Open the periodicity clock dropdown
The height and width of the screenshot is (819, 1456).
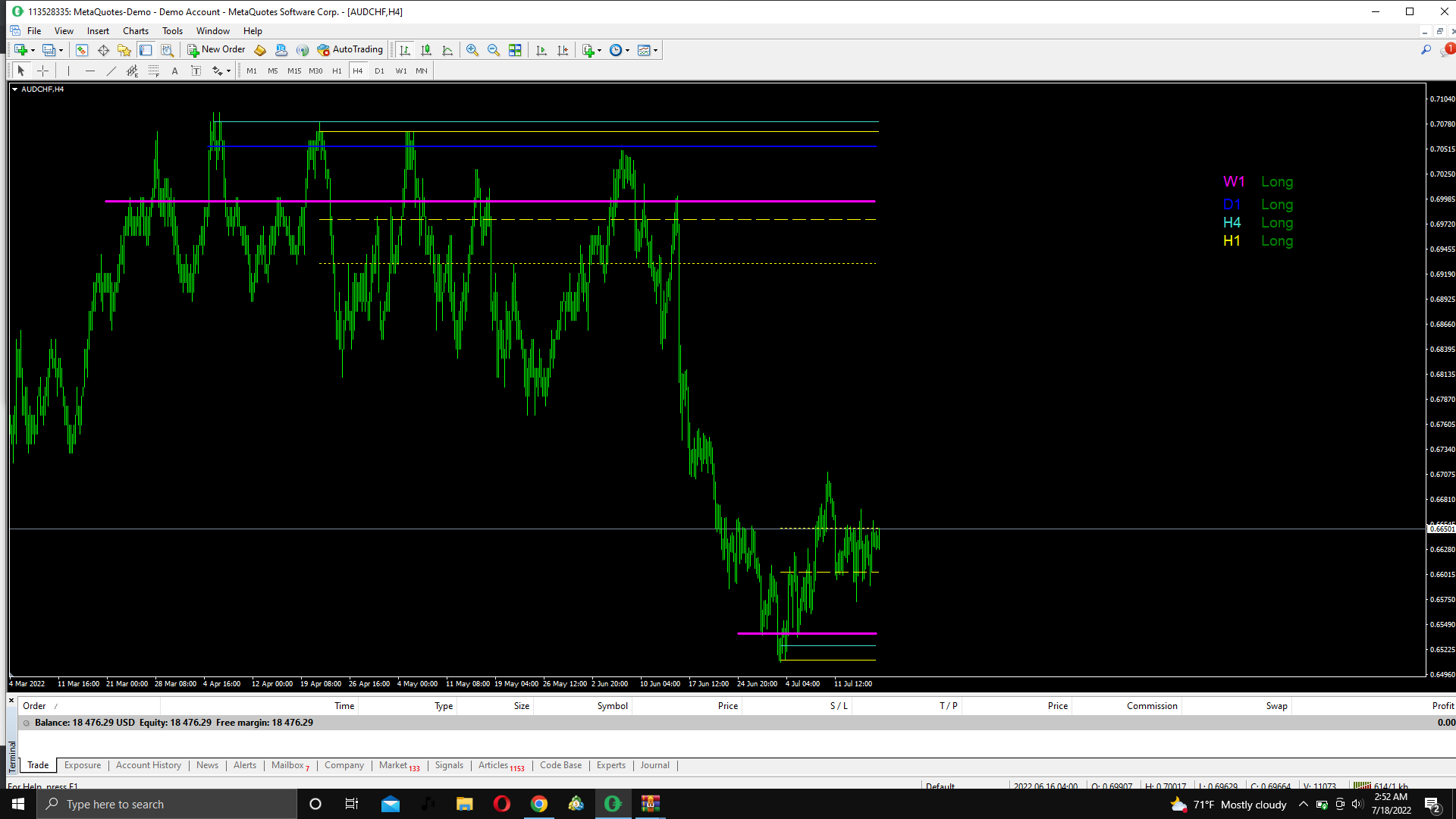click(x=627, y=50)
